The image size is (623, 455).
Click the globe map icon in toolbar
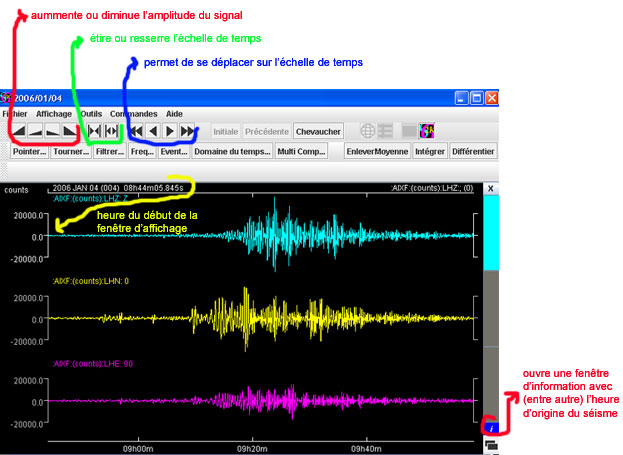pyautogui.click(x=368, y=131)
